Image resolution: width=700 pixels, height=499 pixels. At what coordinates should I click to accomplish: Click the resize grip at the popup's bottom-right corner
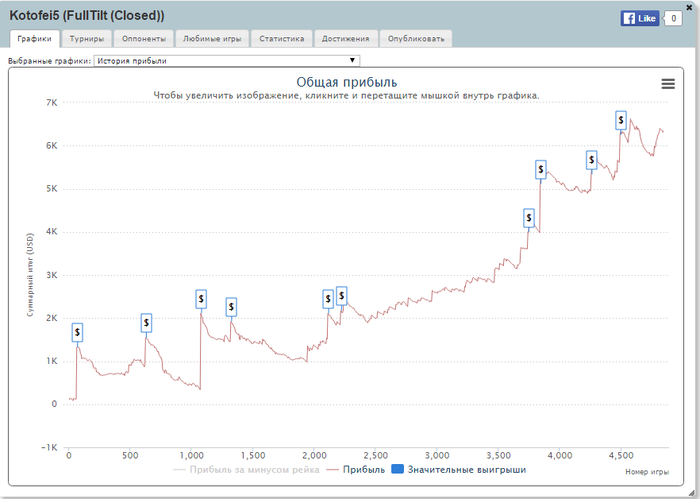coord(690,492)
